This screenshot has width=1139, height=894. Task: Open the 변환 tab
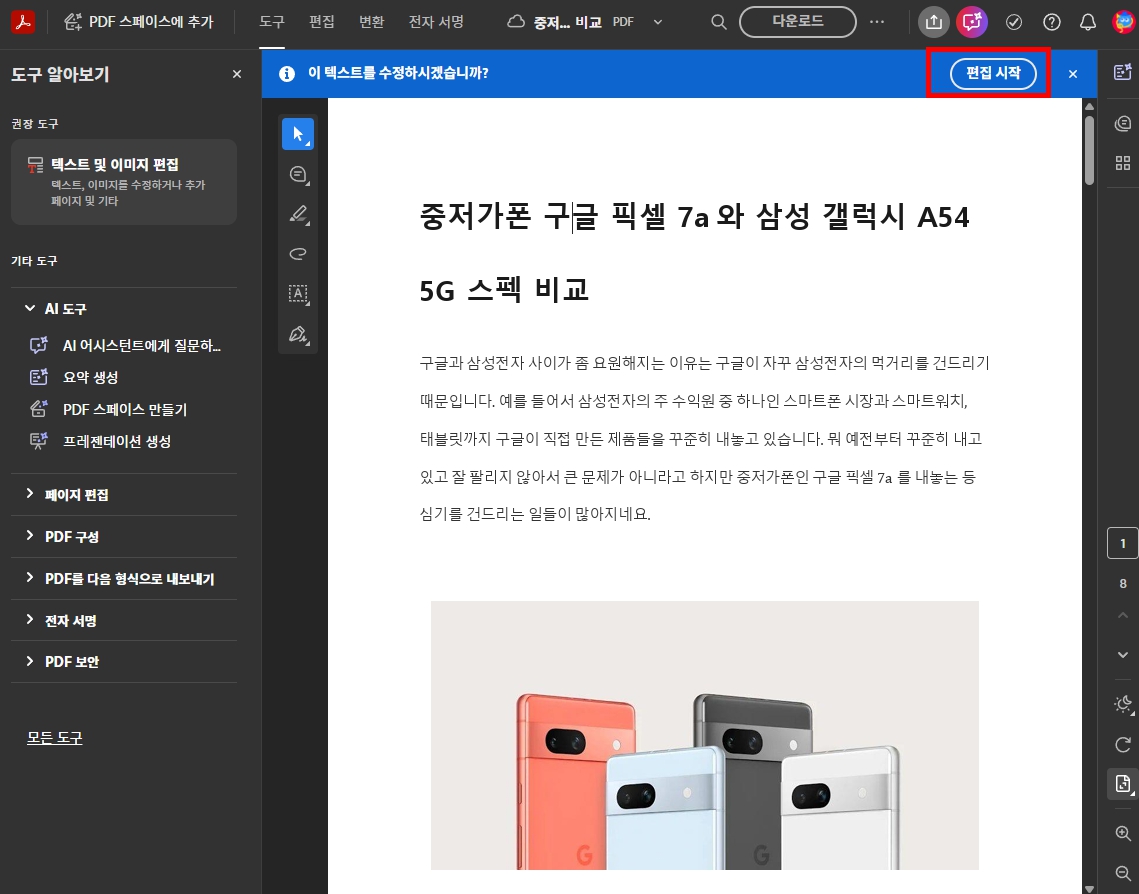coord(371,22)
